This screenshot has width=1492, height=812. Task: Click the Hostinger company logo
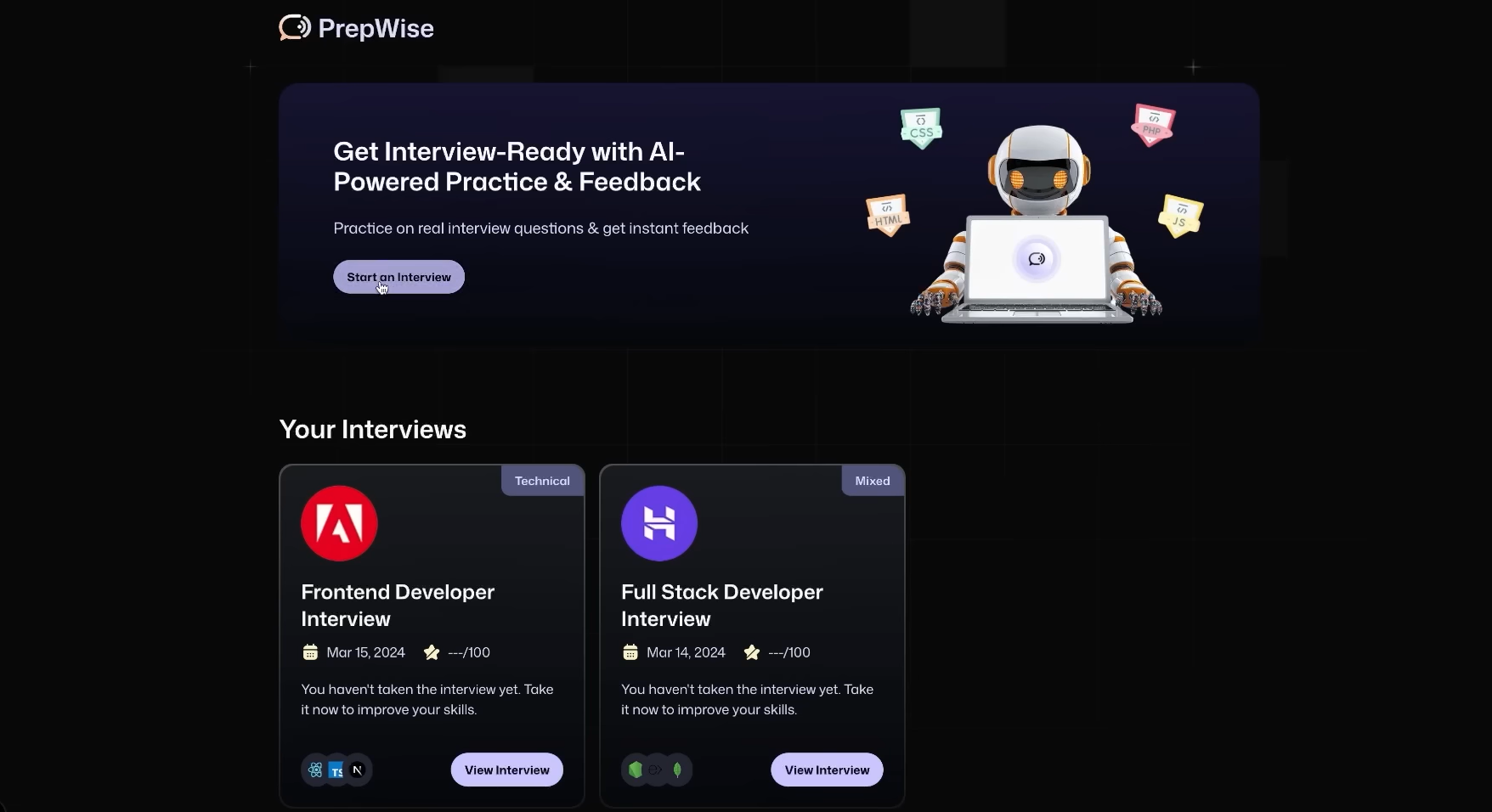(659, 523)
